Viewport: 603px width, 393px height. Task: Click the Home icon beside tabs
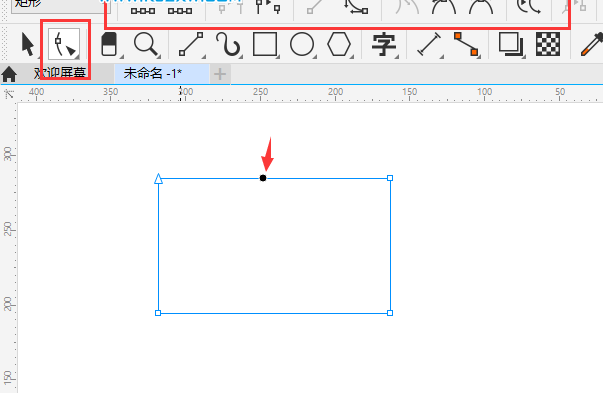point(9,74)
